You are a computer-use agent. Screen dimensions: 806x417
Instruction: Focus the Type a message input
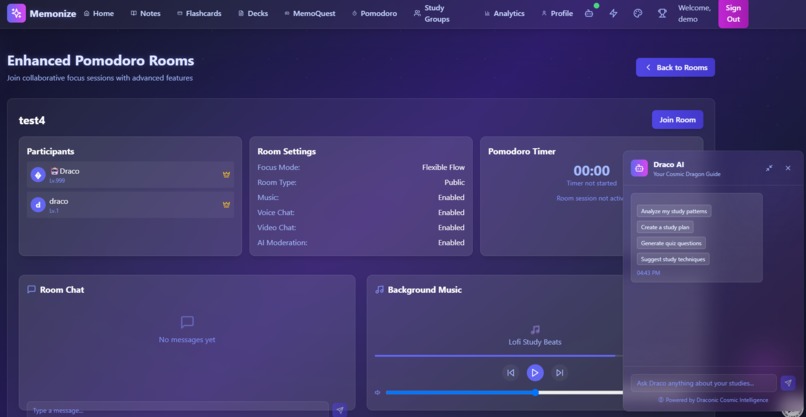177,410
